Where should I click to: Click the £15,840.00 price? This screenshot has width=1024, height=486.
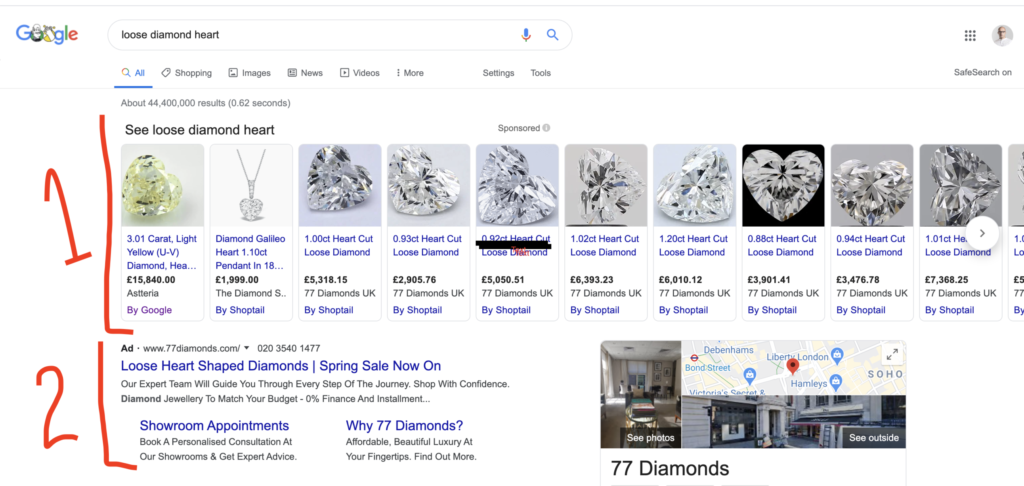pos(151,280)
